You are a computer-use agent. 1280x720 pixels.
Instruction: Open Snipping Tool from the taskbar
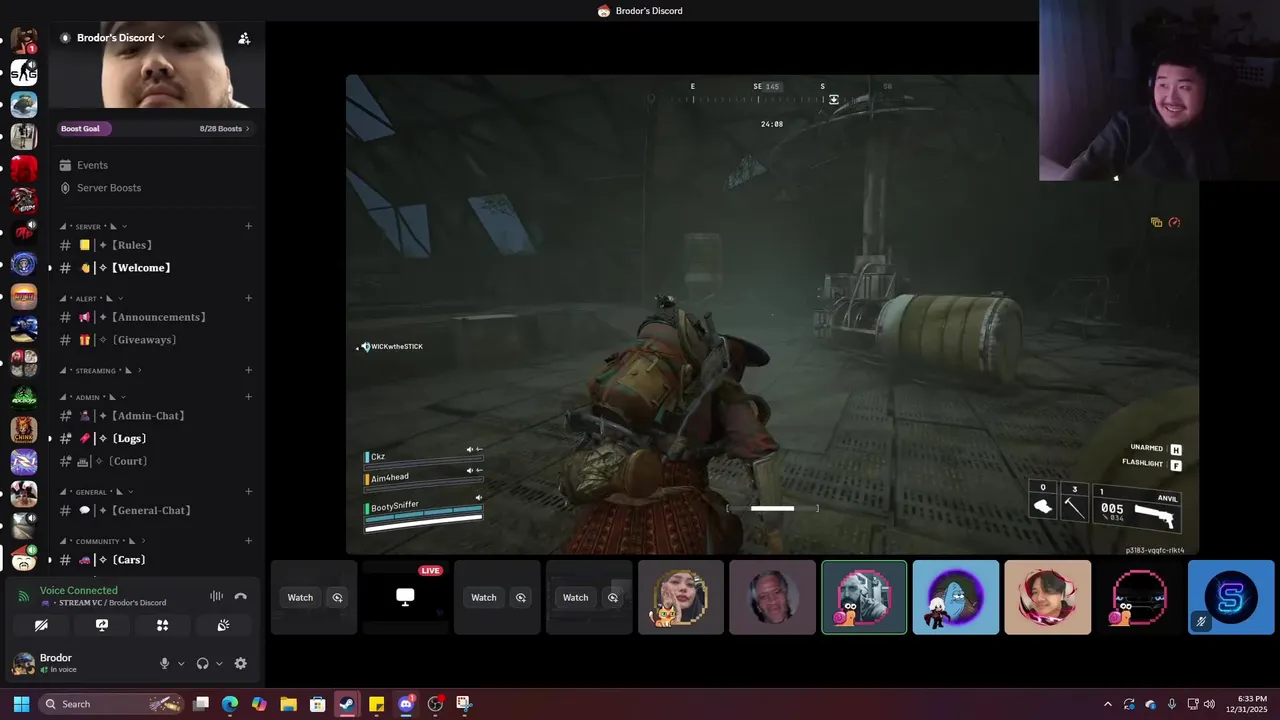pos(463,704)
